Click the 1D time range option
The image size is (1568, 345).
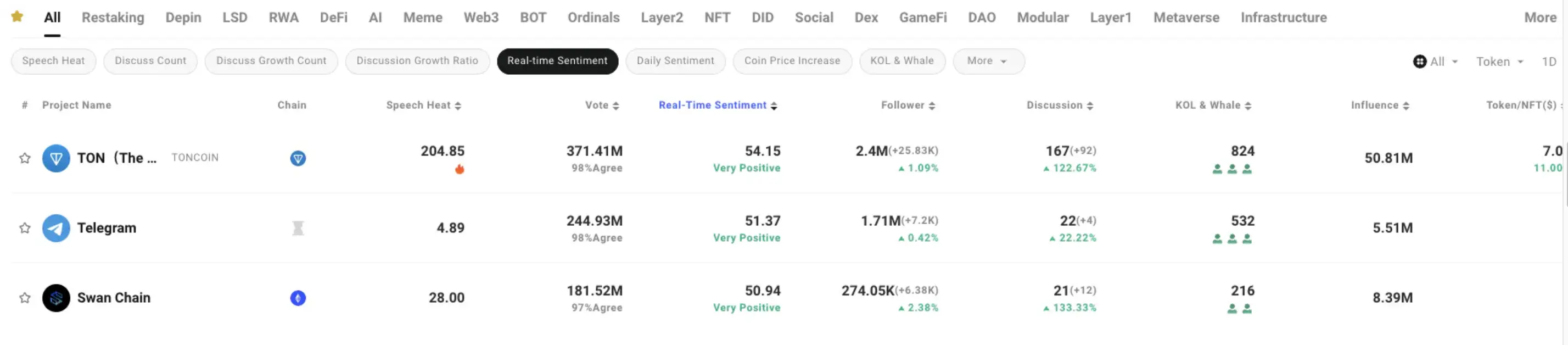pos(1549,62)
